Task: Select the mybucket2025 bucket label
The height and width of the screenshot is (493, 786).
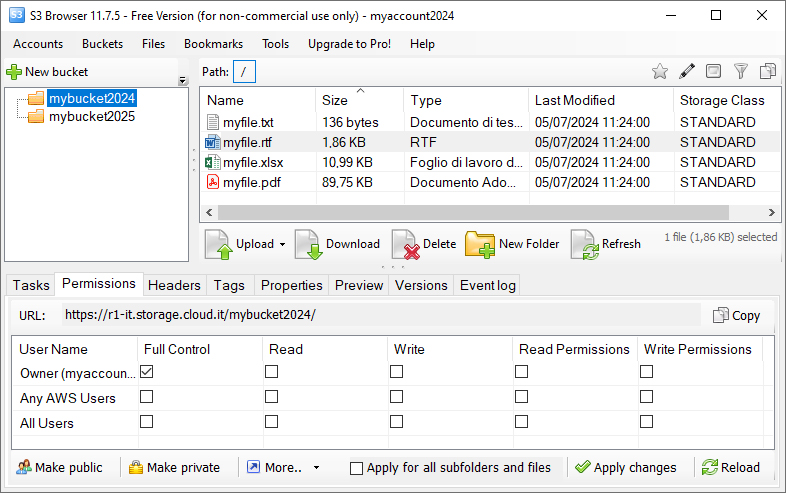Action: point(92,116)
